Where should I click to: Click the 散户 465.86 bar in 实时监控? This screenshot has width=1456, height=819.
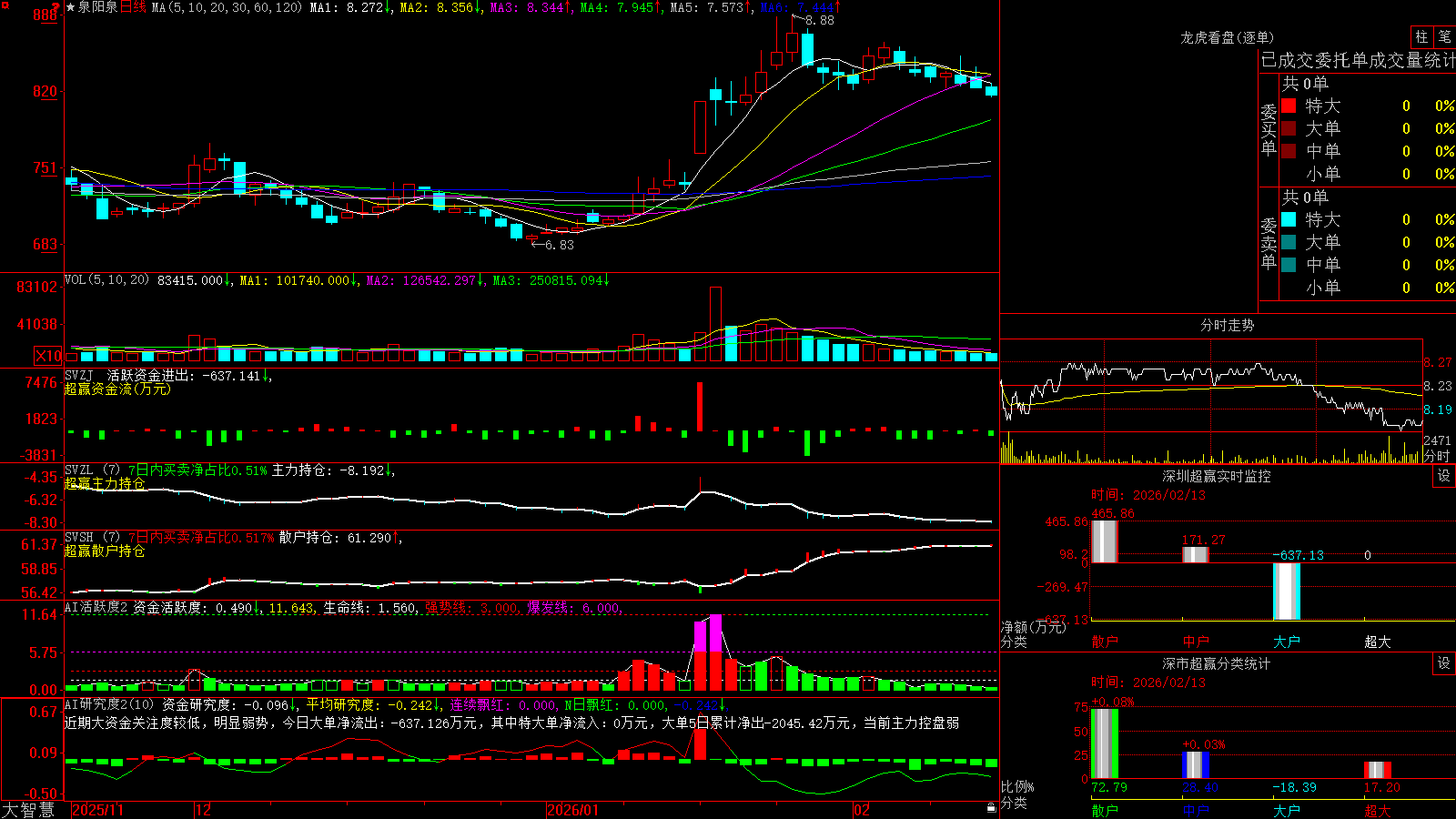click(x=1104, y=541)
